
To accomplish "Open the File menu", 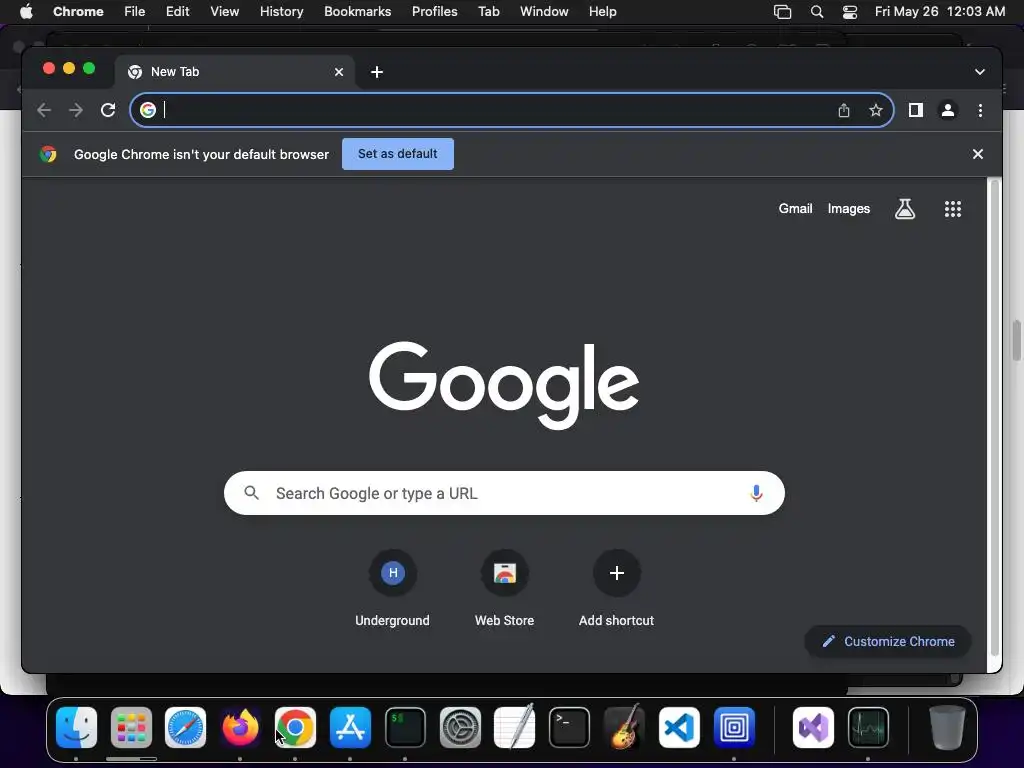I will coord(135,12).
